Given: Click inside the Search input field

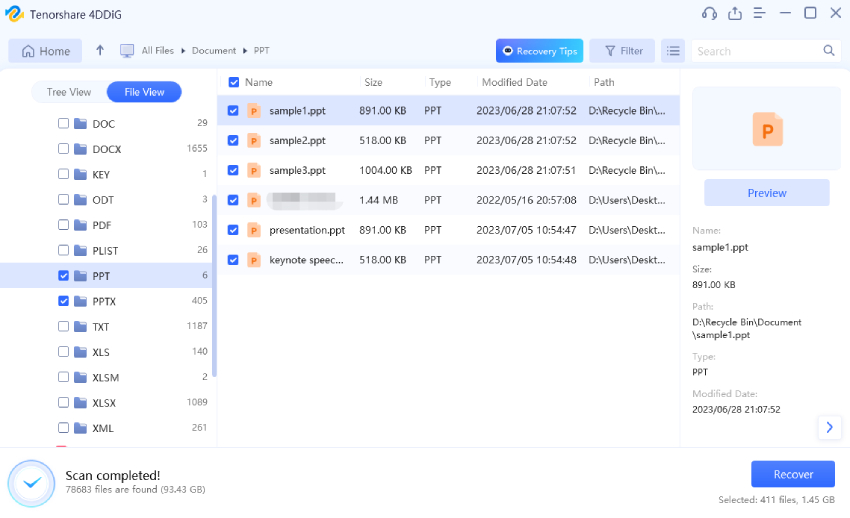Looking at the screenshot, I should [755, 50].
